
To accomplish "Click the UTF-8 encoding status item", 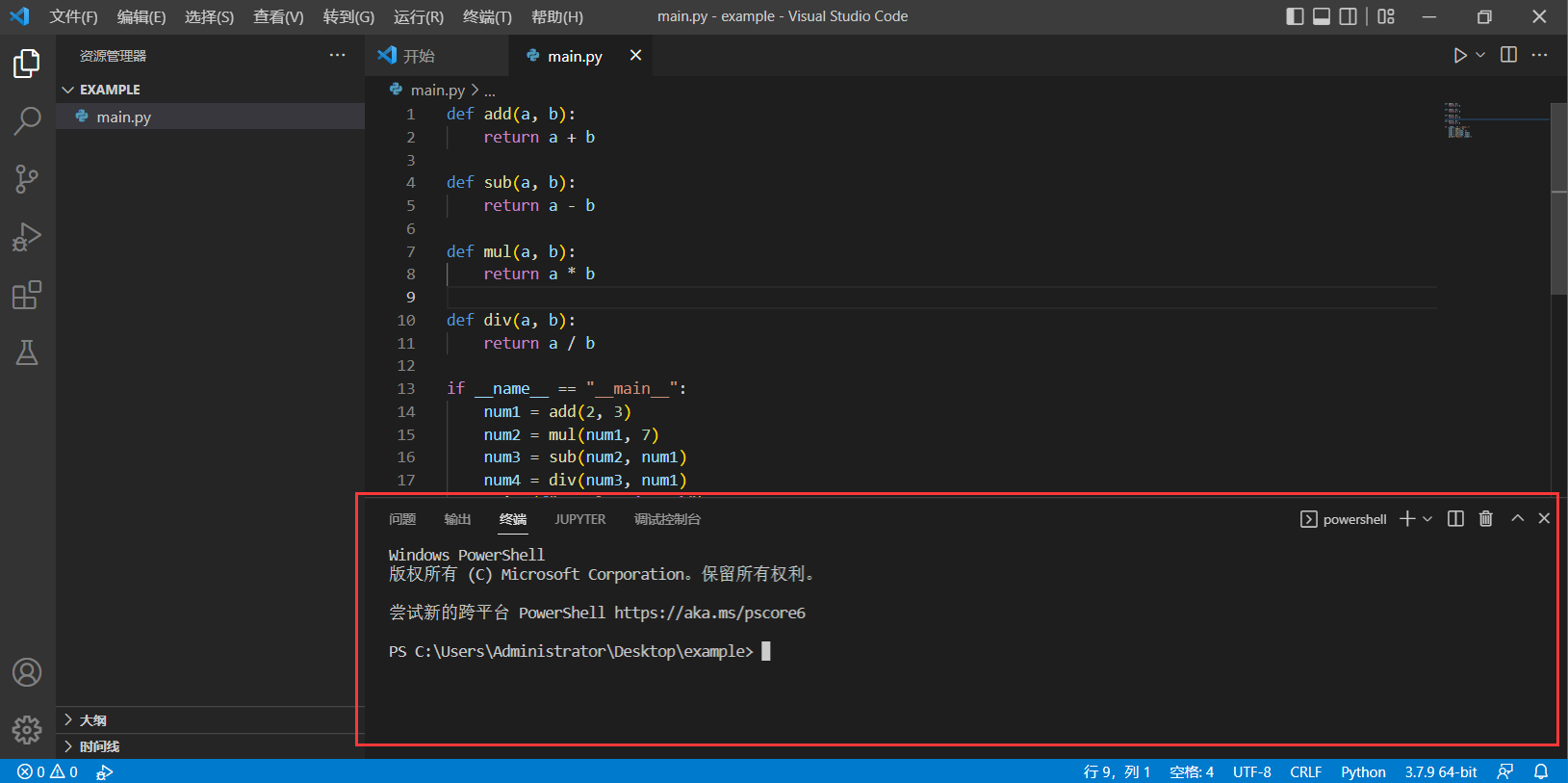I will coord(1251,772).
